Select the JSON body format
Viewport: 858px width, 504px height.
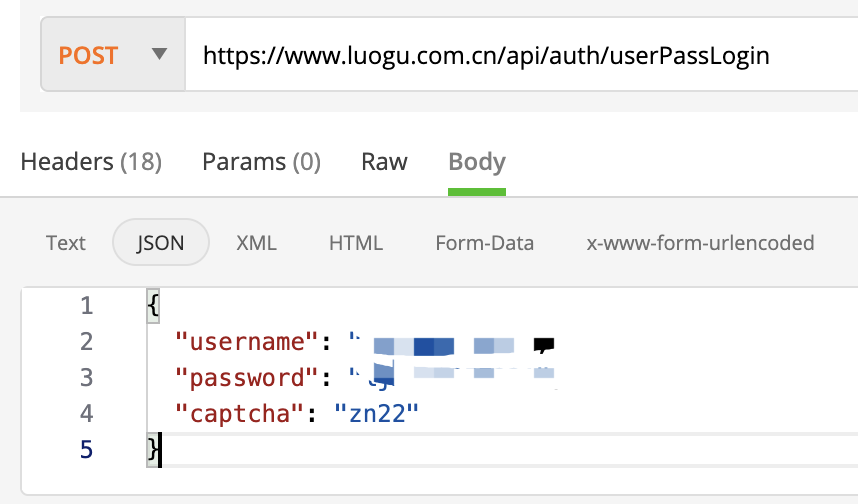[x=161, y=242]
